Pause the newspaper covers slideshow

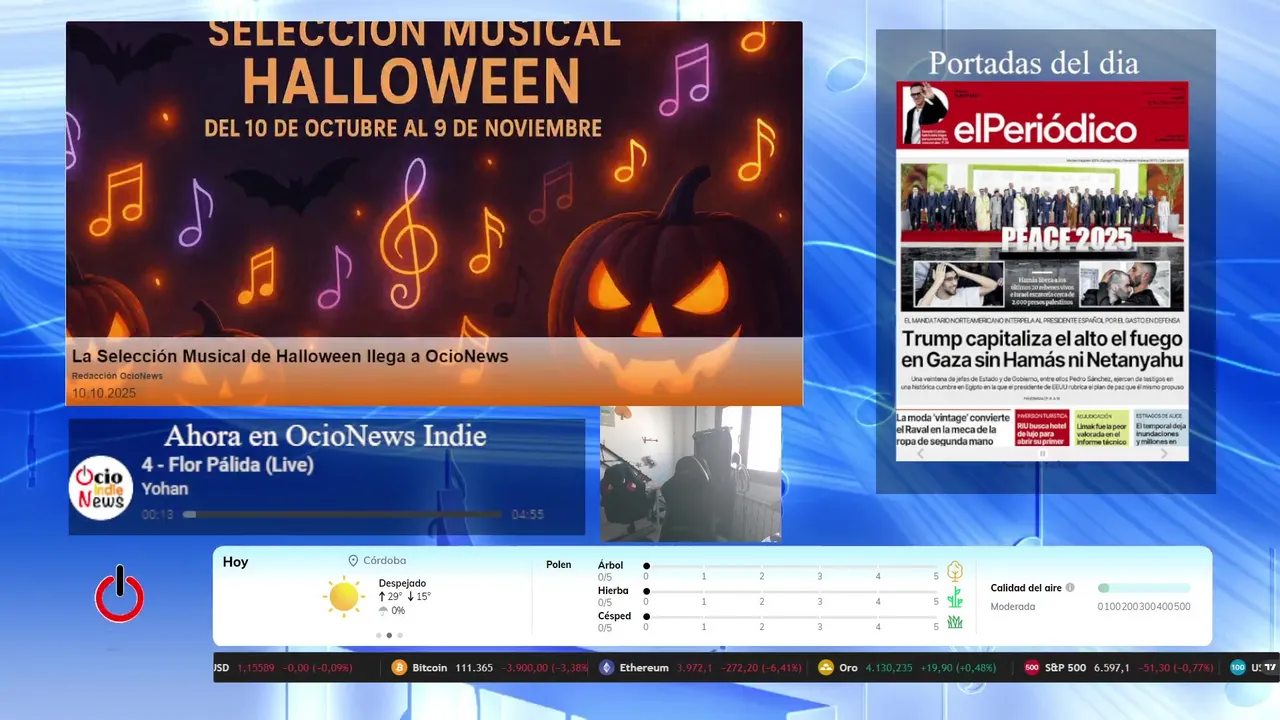[1042, 453]
